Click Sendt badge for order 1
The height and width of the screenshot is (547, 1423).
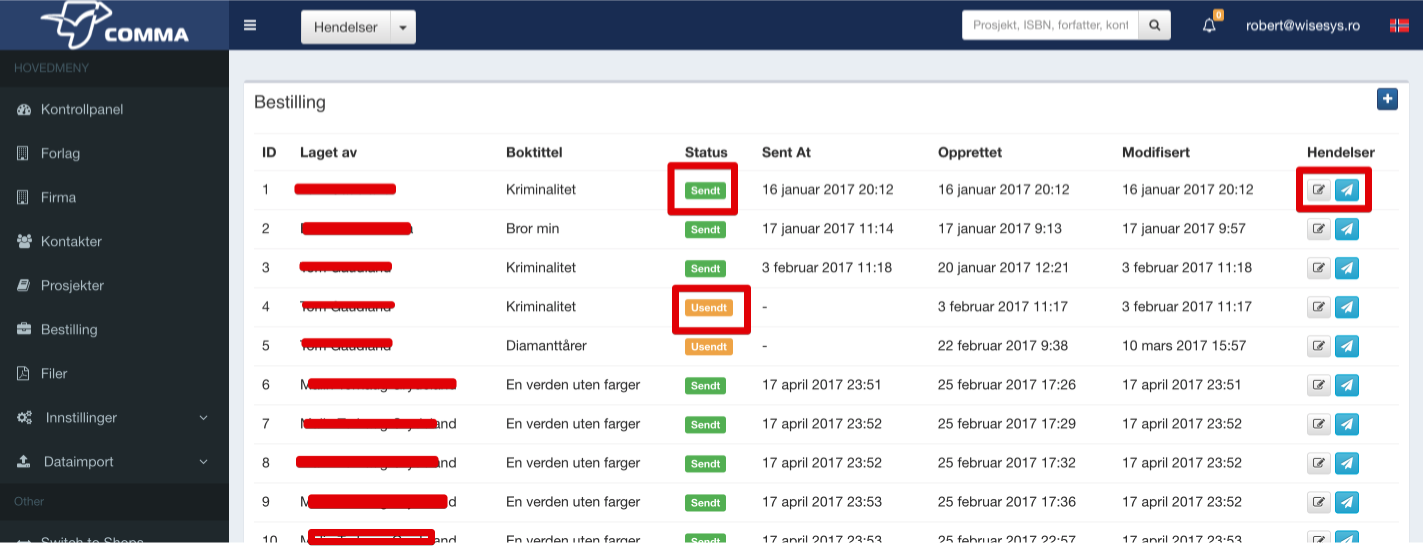[705, 190]
